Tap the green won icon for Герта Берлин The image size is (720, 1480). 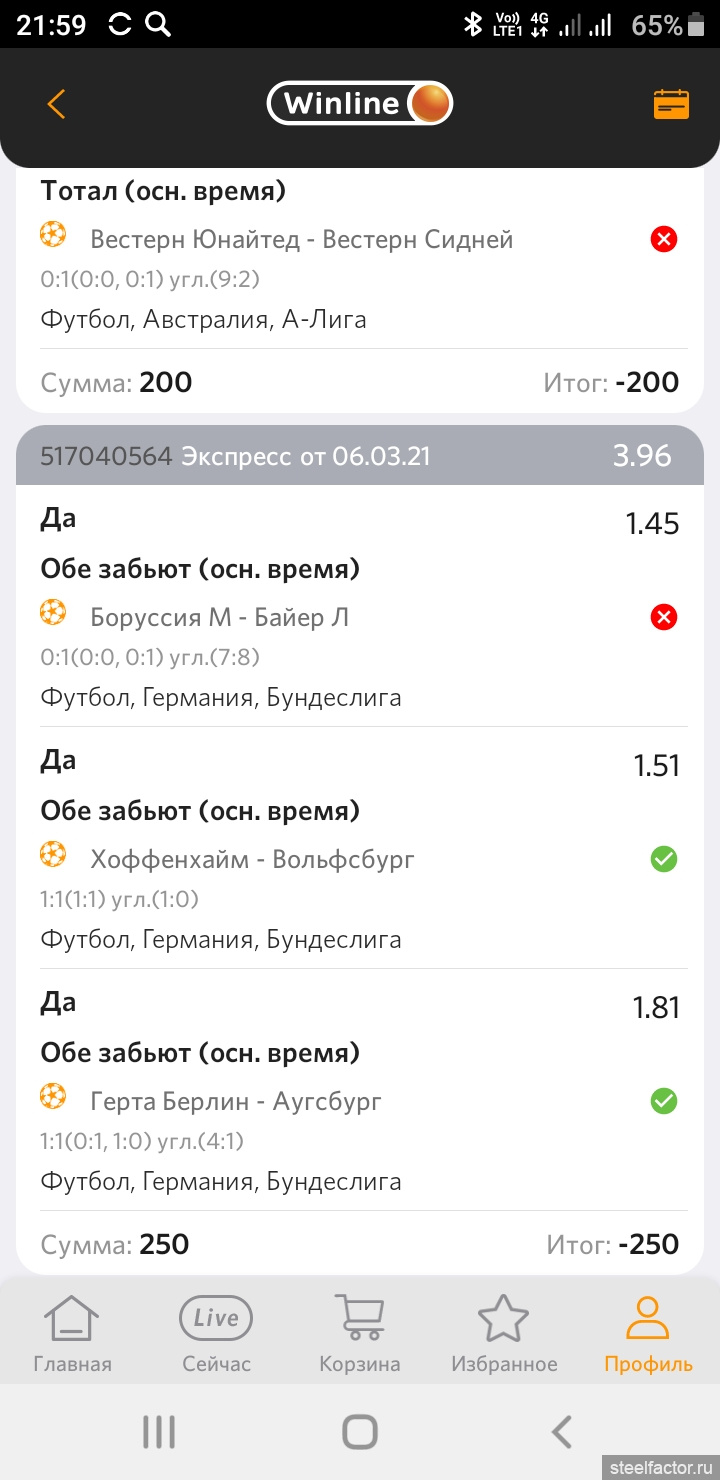point(664,1101)
